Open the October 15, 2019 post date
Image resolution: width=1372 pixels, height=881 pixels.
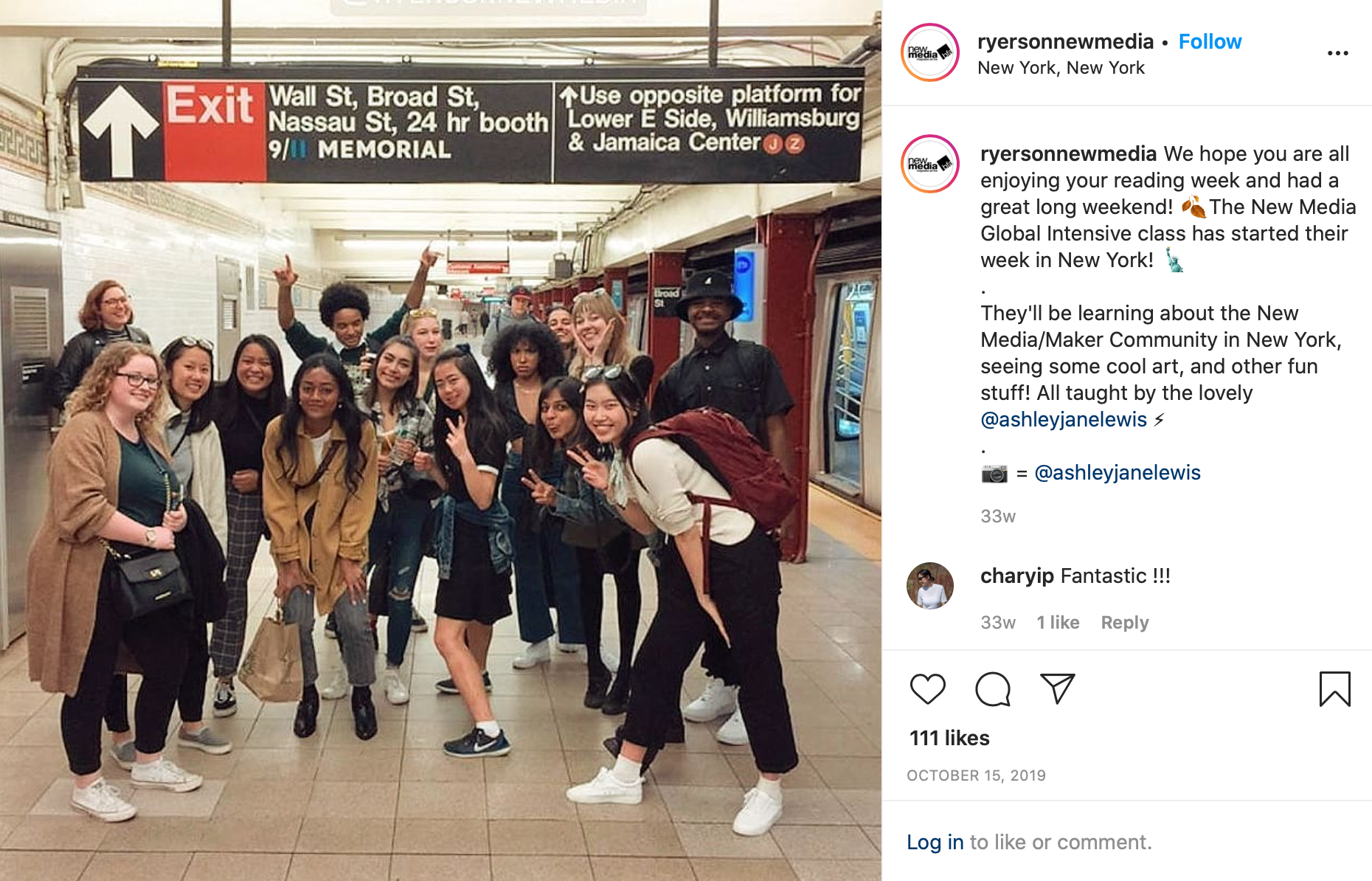(976, 775)
